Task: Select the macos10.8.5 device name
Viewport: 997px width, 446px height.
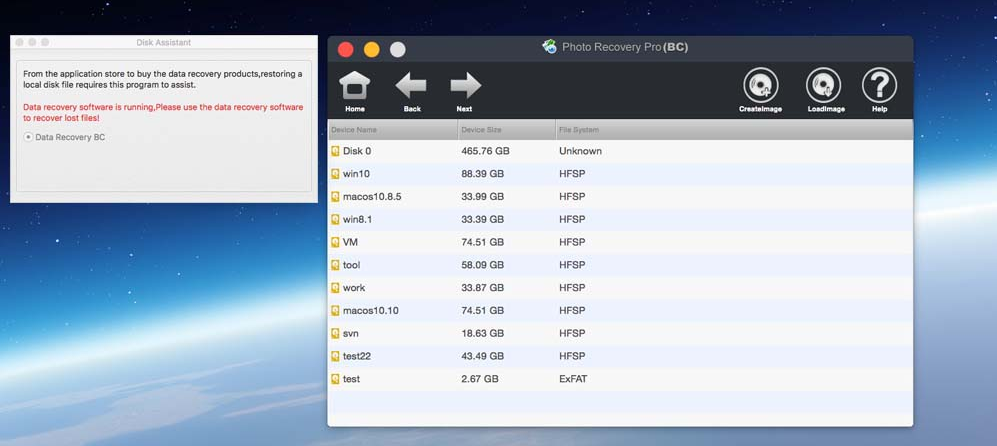Action: [x=372, y=197]
